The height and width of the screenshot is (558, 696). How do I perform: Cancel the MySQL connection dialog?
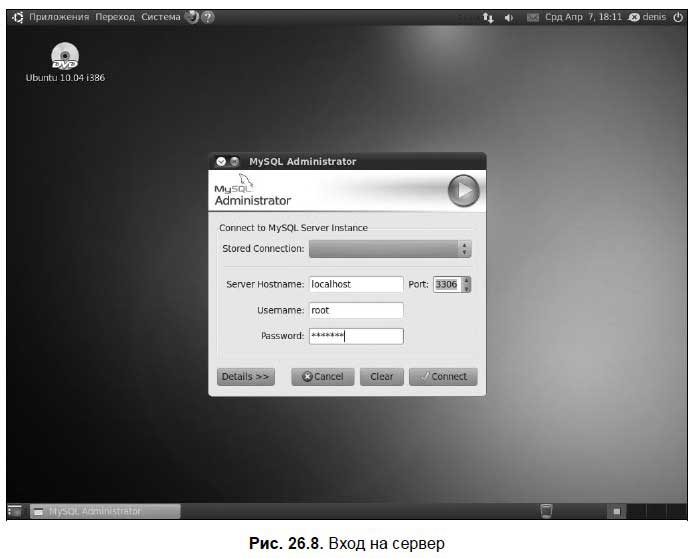(322, 377)
